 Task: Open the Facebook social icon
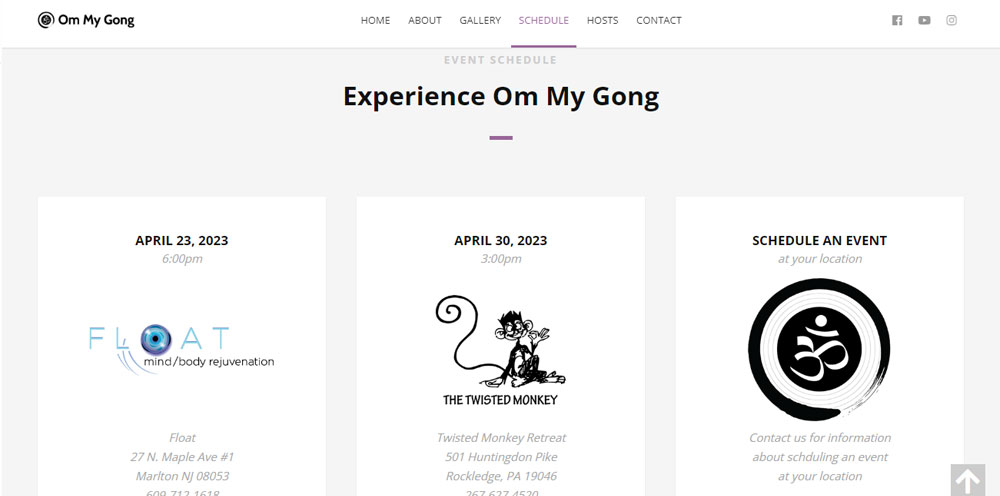[897, 20]
